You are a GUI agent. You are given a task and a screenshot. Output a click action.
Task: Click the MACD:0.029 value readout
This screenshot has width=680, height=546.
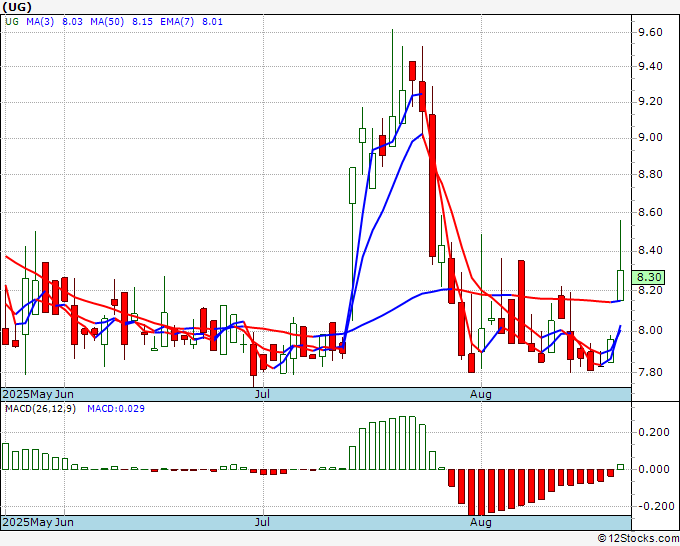coord(116,409)
